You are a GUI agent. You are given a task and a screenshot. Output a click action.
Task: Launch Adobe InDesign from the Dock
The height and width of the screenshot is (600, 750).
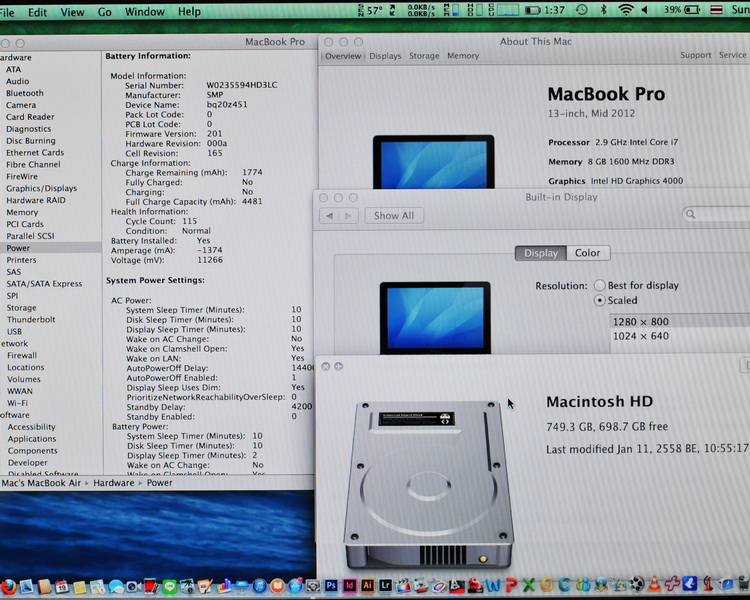350,586
